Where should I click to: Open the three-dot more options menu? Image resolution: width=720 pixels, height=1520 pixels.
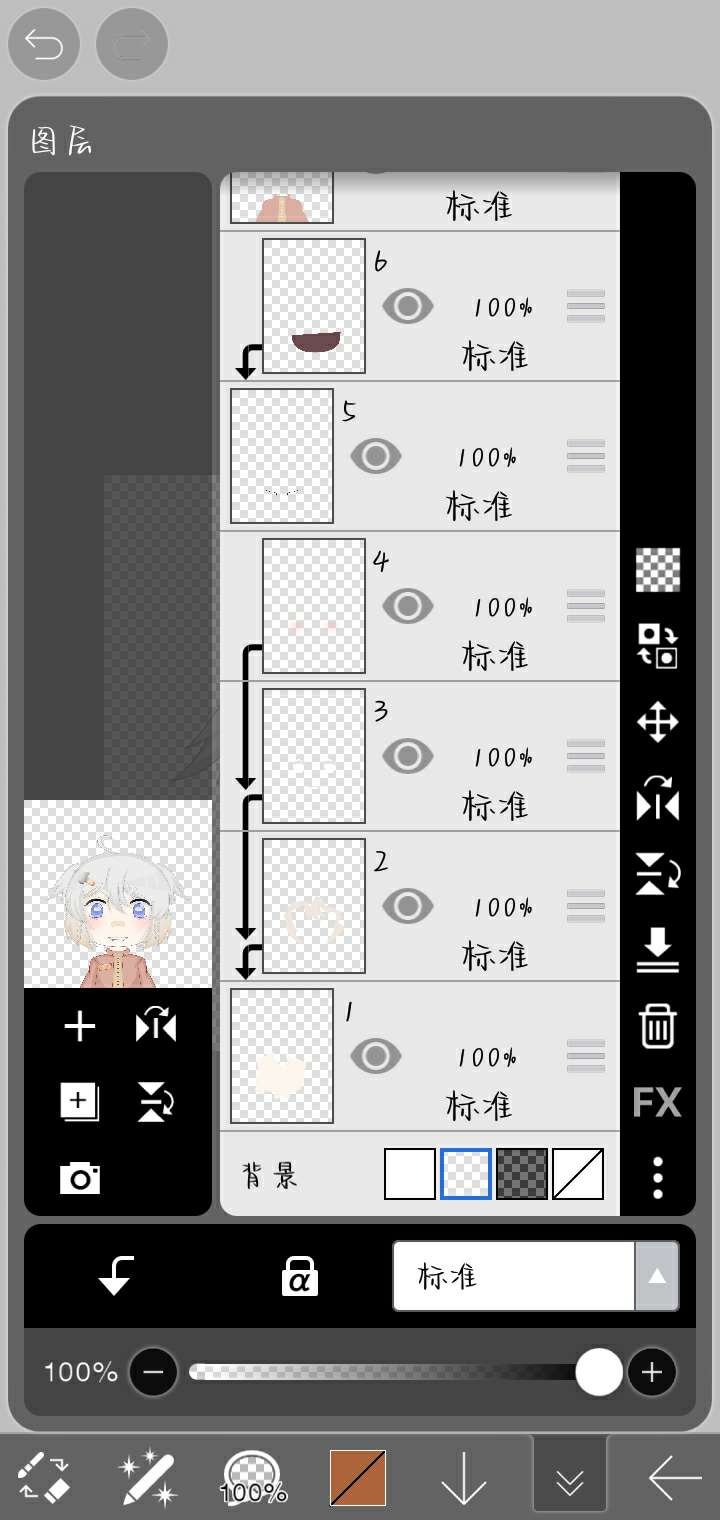coord(658,1178)
